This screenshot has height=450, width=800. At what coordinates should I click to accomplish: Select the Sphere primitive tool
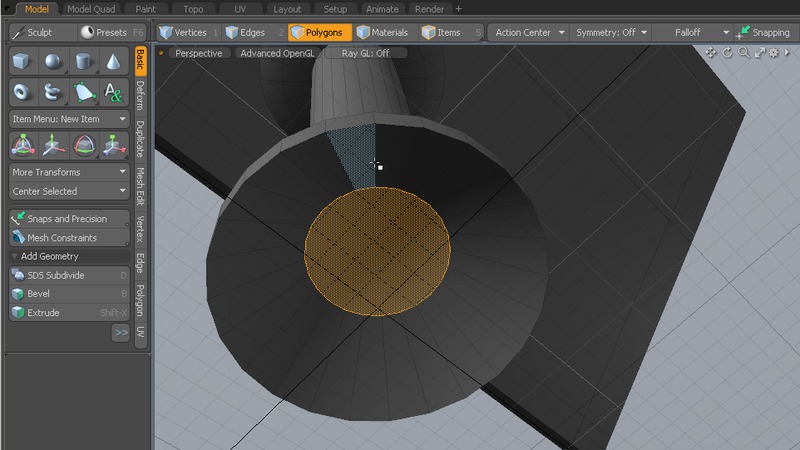52,63
